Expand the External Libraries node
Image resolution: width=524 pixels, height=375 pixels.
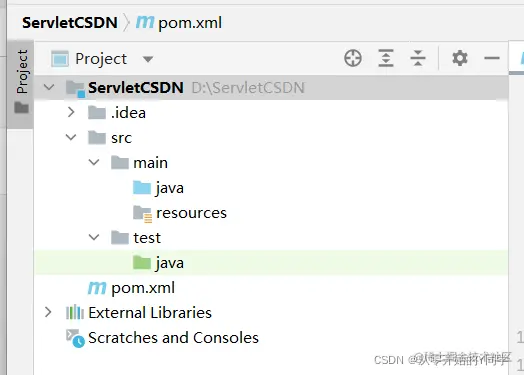[48, 312]
